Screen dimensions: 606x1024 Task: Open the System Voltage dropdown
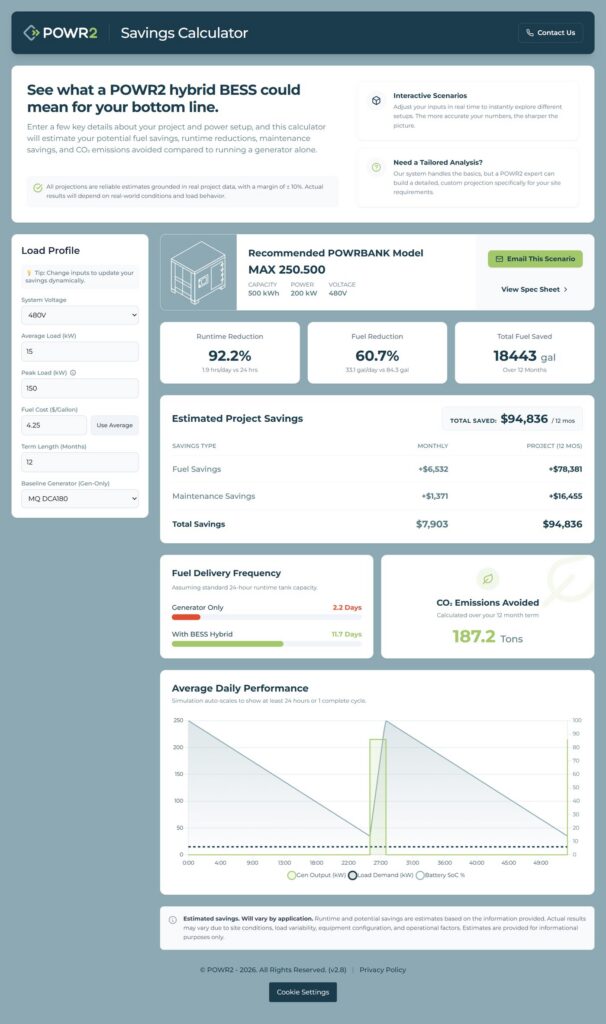(80, 315)
